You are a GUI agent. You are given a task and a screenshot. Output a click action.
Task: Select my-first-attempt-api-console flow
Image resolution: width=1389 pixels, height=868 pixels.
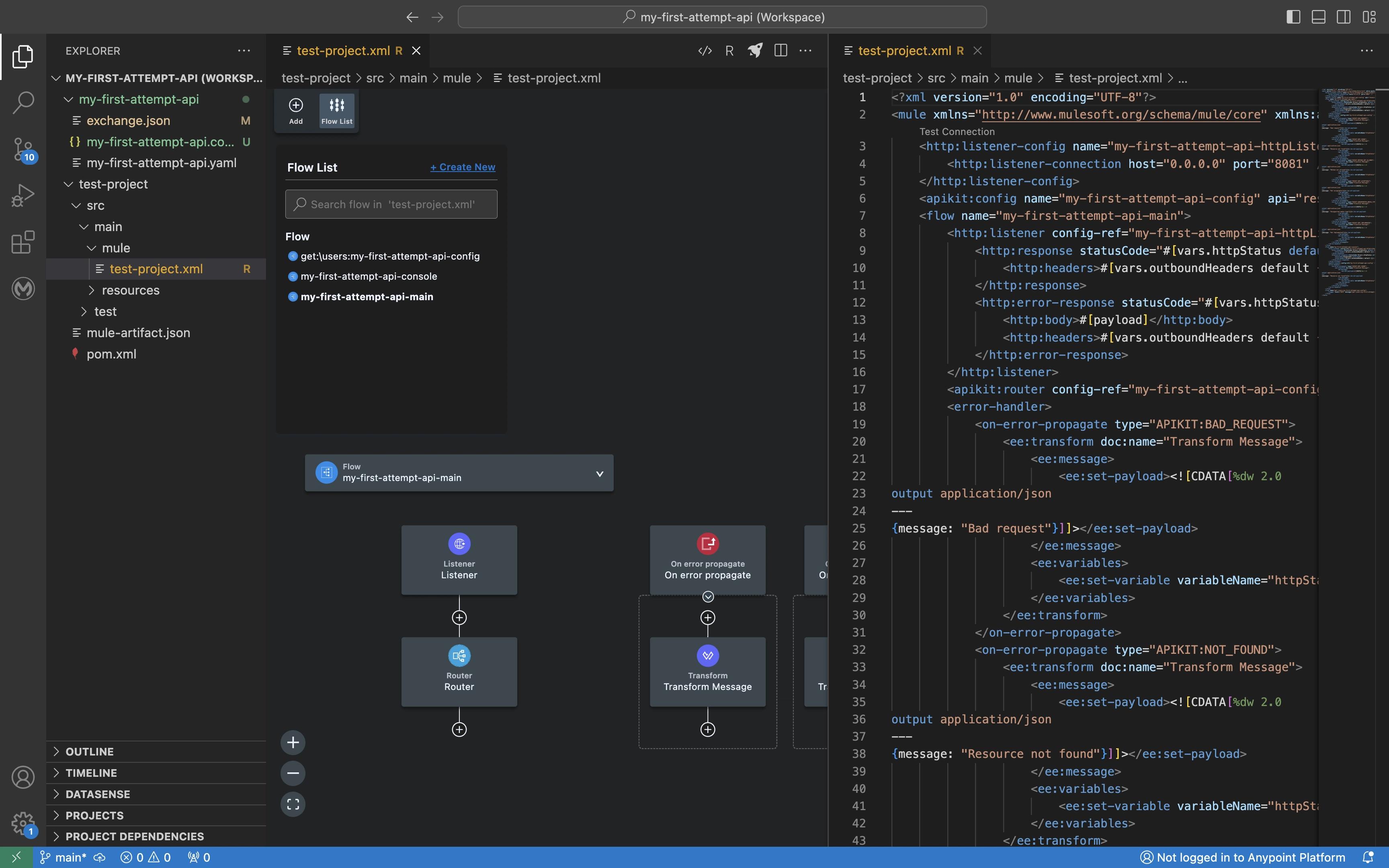click(369, 276)
